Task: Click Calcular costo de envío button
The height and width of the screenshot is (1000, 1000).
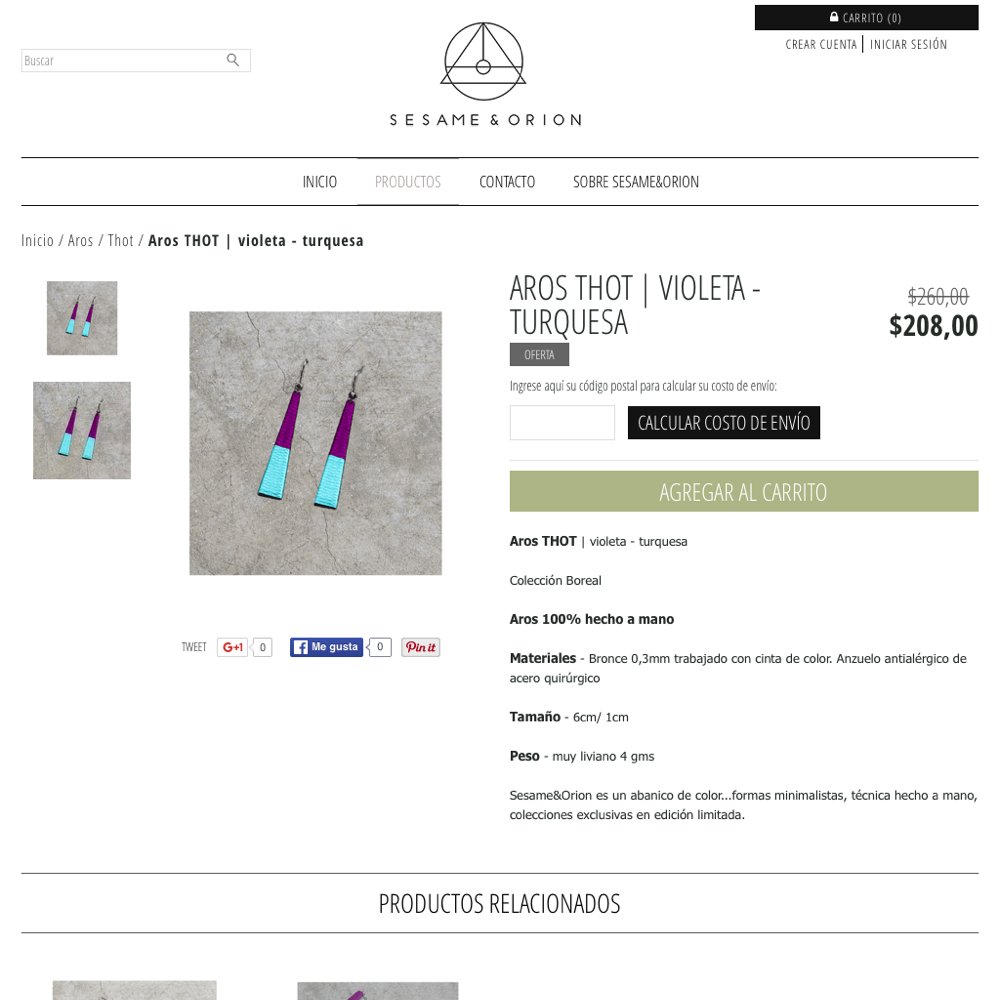Action: [724, 423]
